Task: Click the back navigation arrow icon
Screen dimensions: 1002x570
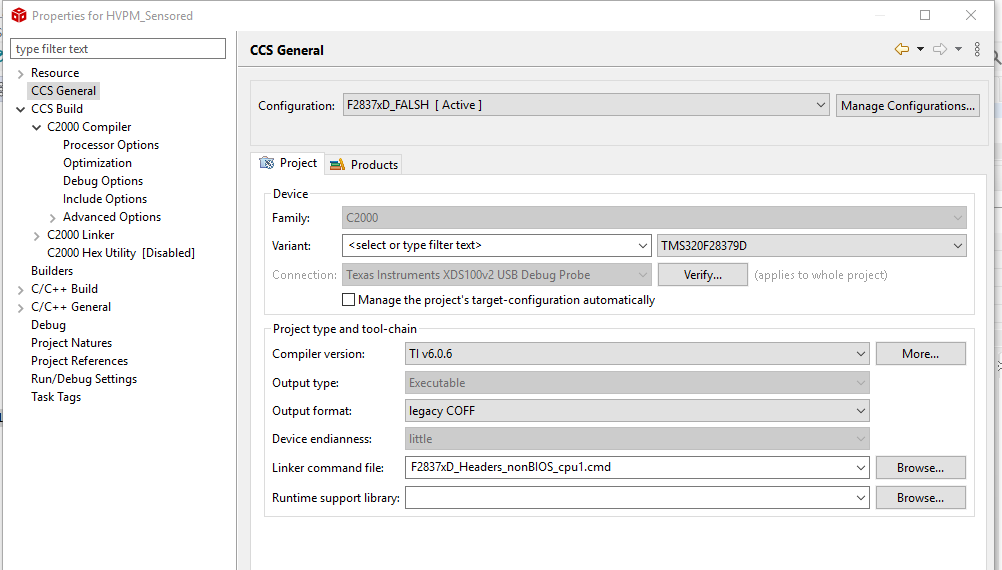Action: point(902,49)
